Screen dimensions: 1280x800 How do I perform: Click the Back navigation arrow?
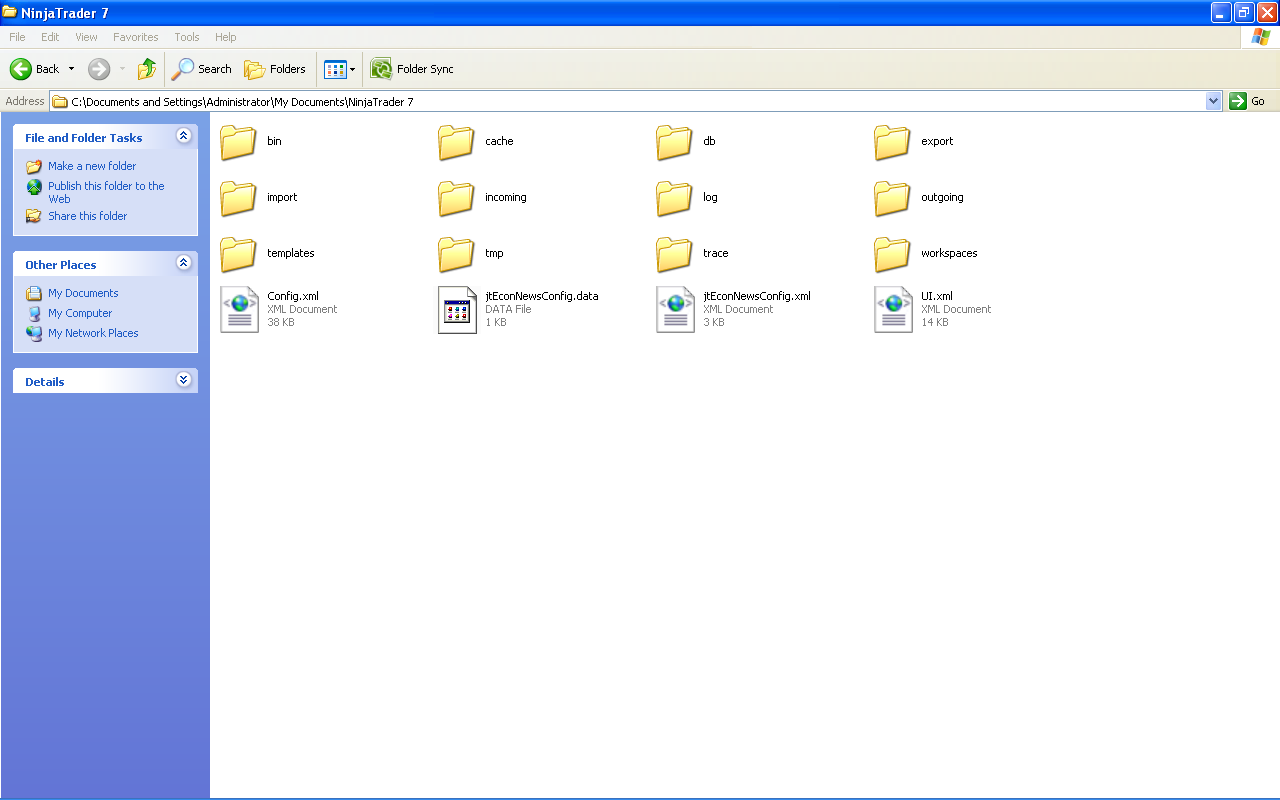(x=21, y=69)
